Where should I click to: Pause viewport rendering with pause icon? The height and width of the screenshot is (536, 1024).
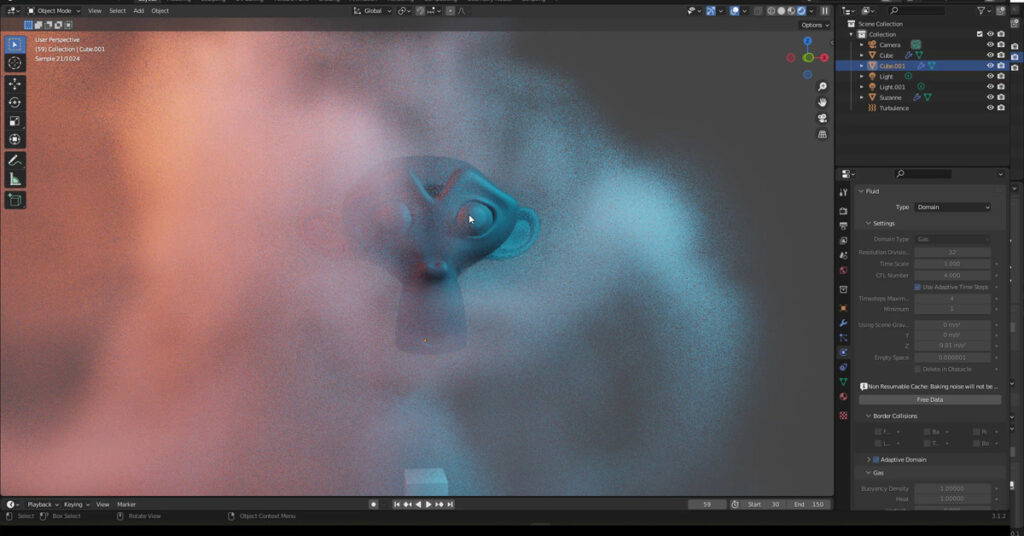click(x=825, y=11)
